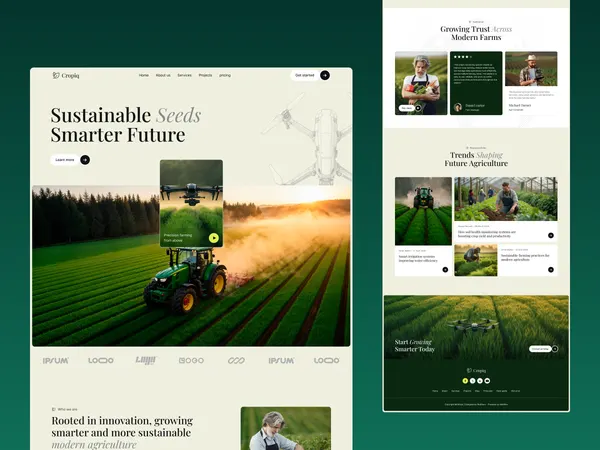Click the Start Growing Smarter Today text
600x450 pixels.
(415, 346)
